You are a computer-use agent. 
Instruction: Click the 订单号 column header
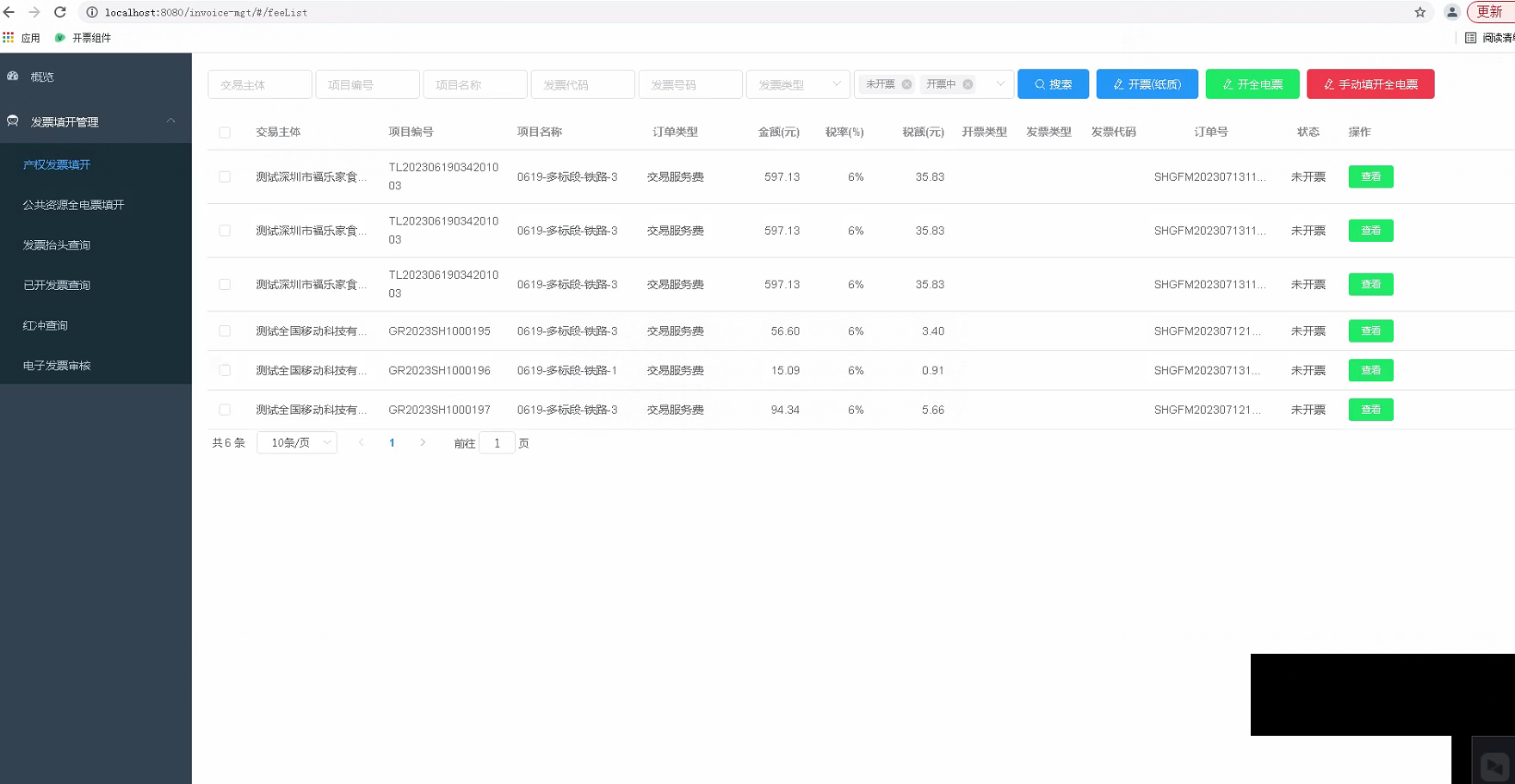tap(1210, 132)
